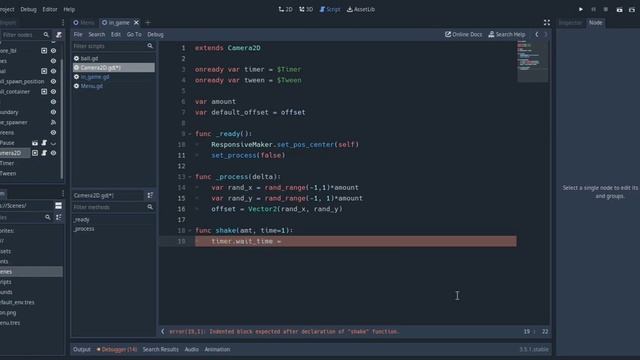Open the Debugger (14) panel
The width and height of the screenshot is (640, 360).
tap(117, 349)
